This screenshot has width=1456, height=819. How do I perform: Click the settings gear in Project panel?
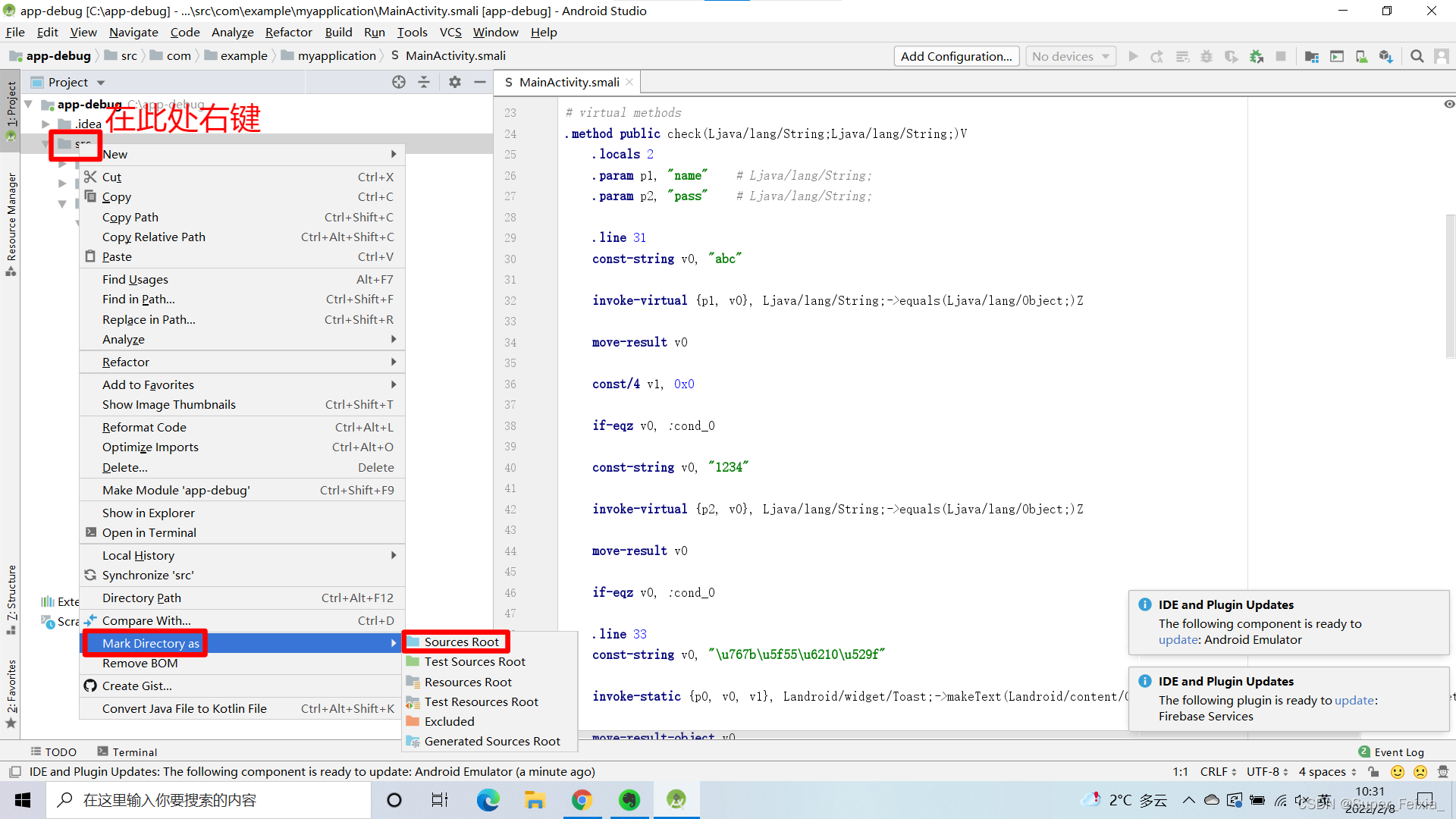click(x=454, y=82)
